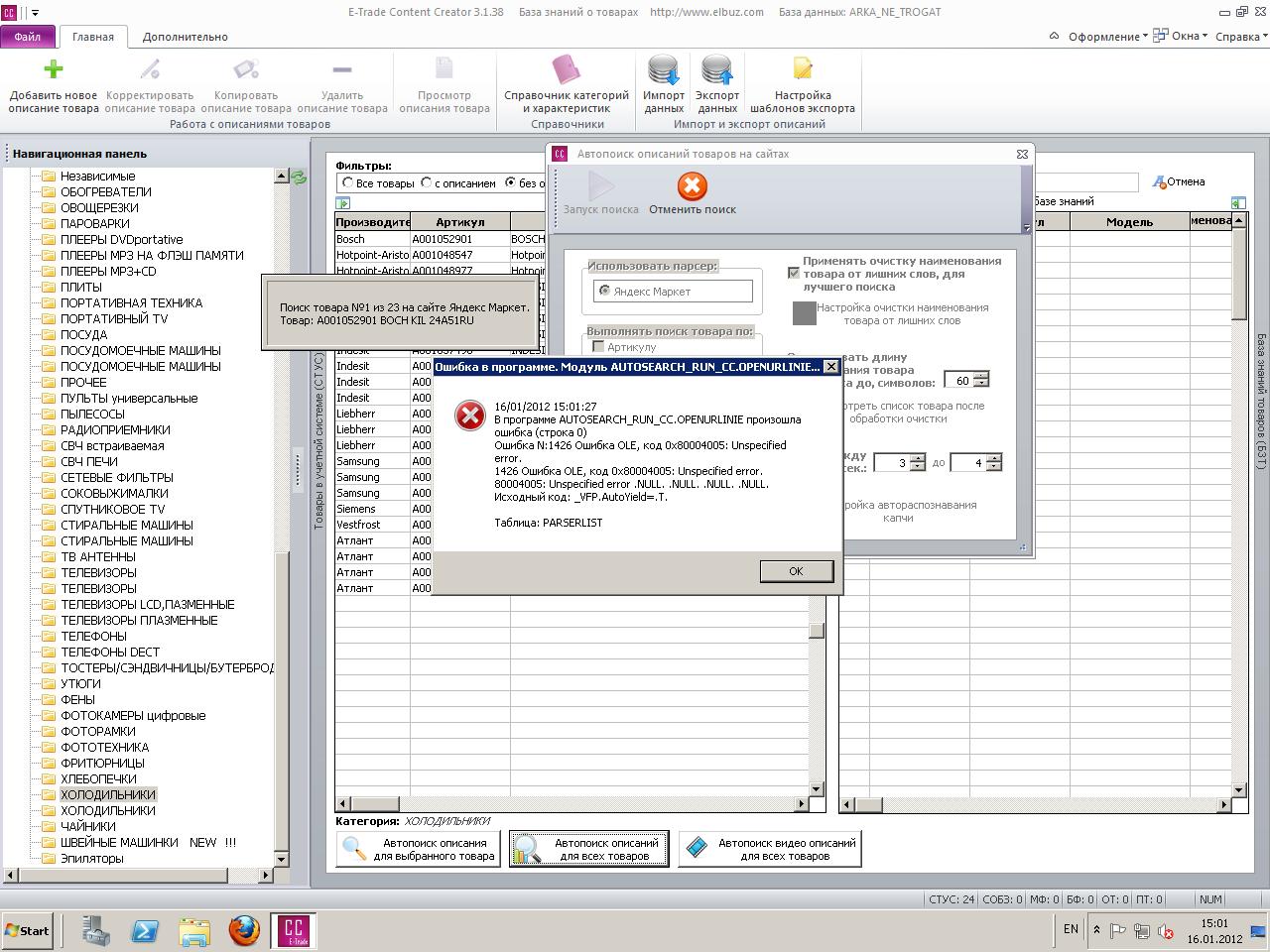This screenshot has width=1270, height=952.
Task: Show hidden tray icons
Action: point(1096,930)
